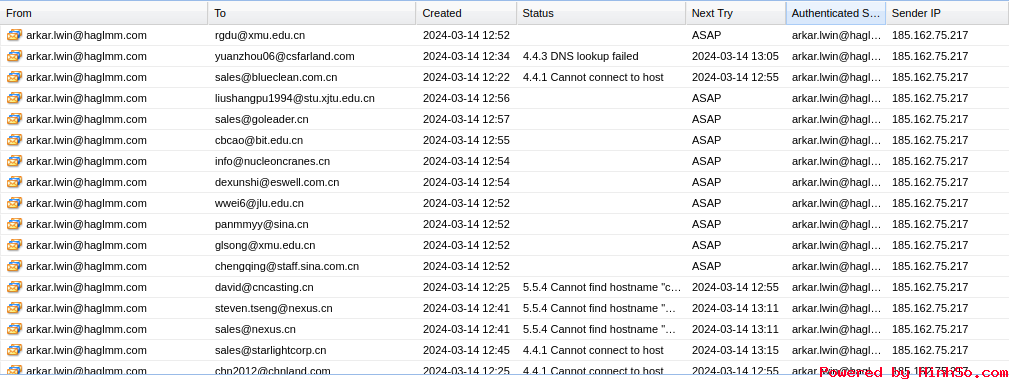The image size is (1009, 379).
Task: Click mail icon for yuanzhou06@csfarland.com row
Action: point(14,56)
